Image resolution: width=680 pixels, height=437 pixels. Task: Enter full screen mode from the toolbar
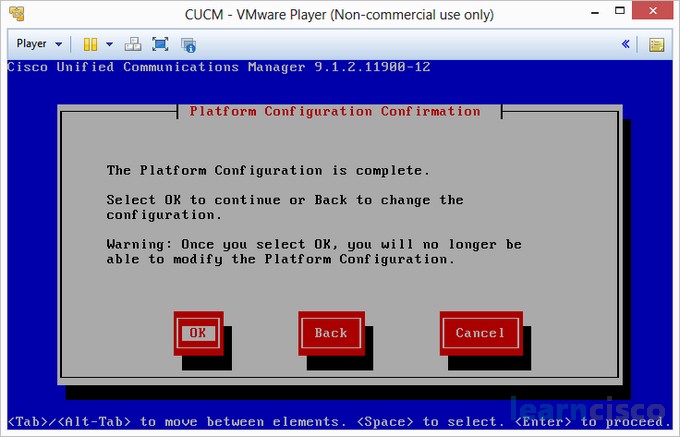click(160, 44)
